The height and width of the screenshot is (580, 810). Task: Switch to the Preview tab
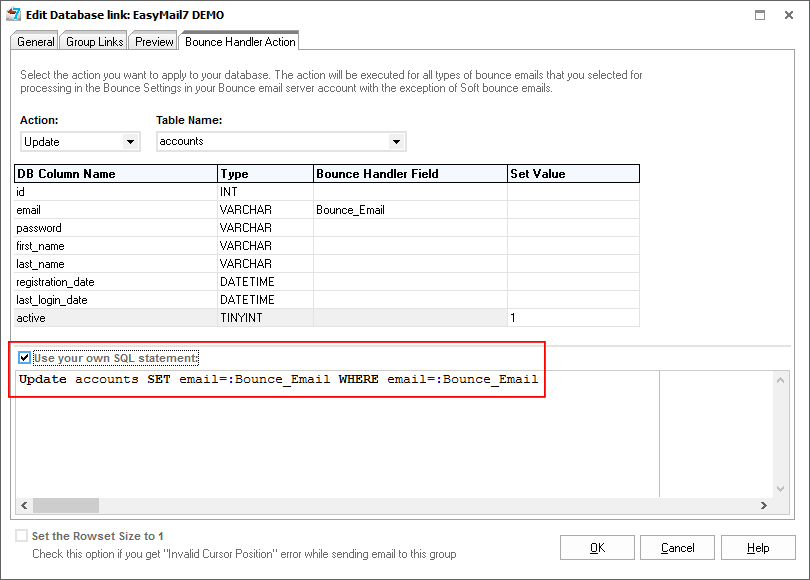154,42
